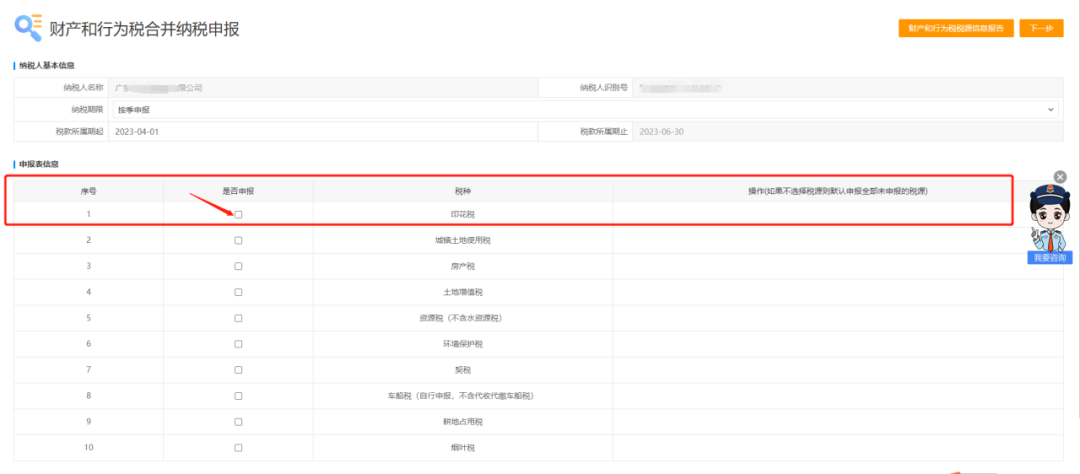Click the magnifier logo icon by page title
This screenshot has height=474, width=1080.
click(x=28, y=28)
